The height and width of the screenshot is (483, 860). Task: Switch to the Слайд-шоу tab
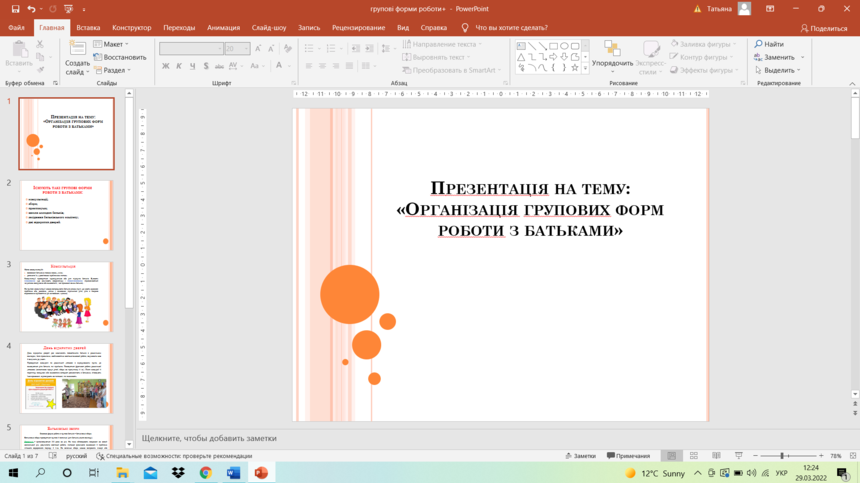[269, 27]
